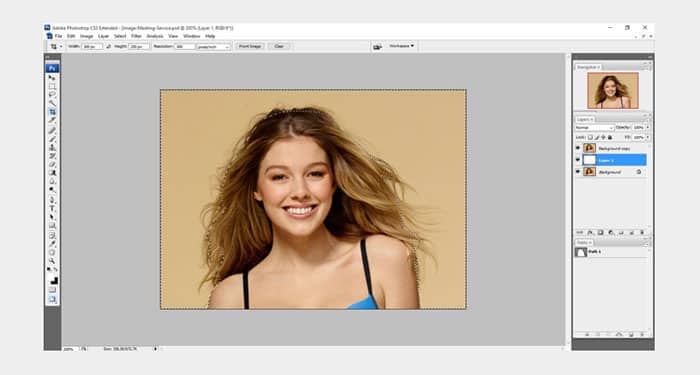Select the Lasso tool
Viewport: 700px width, 375px height.
(52, 95)
